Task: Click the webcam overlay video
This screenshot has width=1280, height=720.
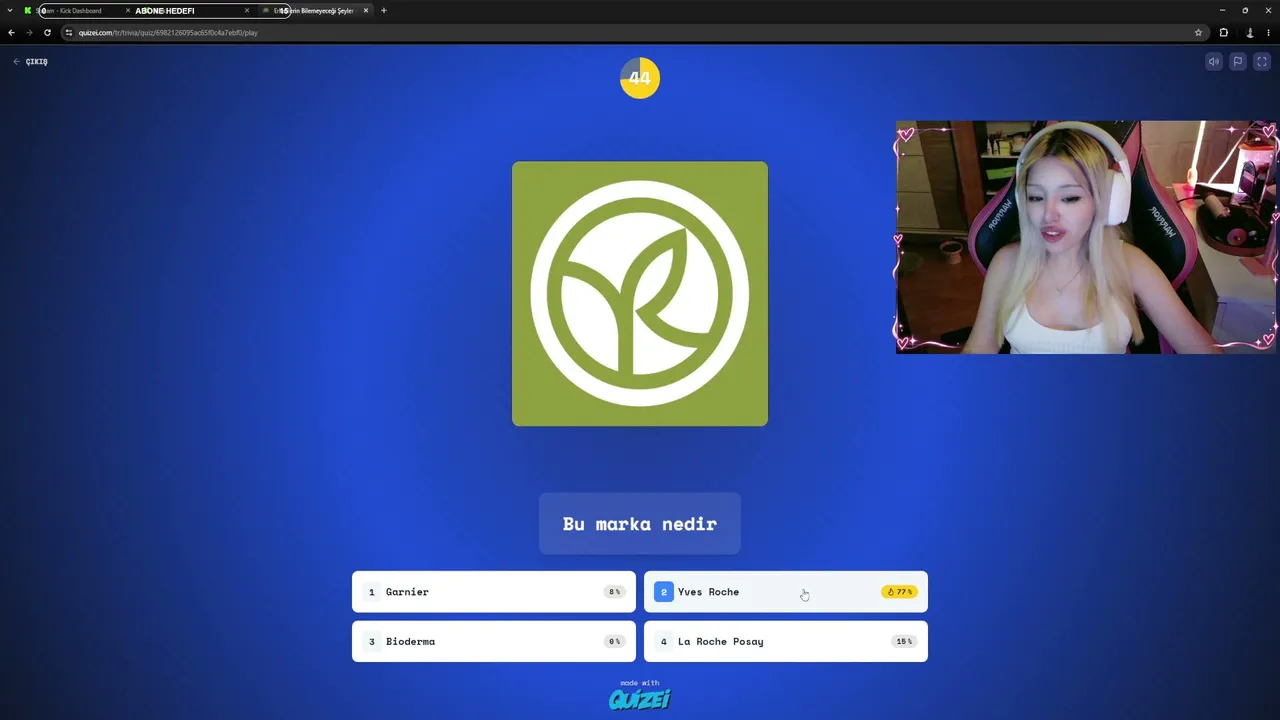Action: pos(1087,237)
